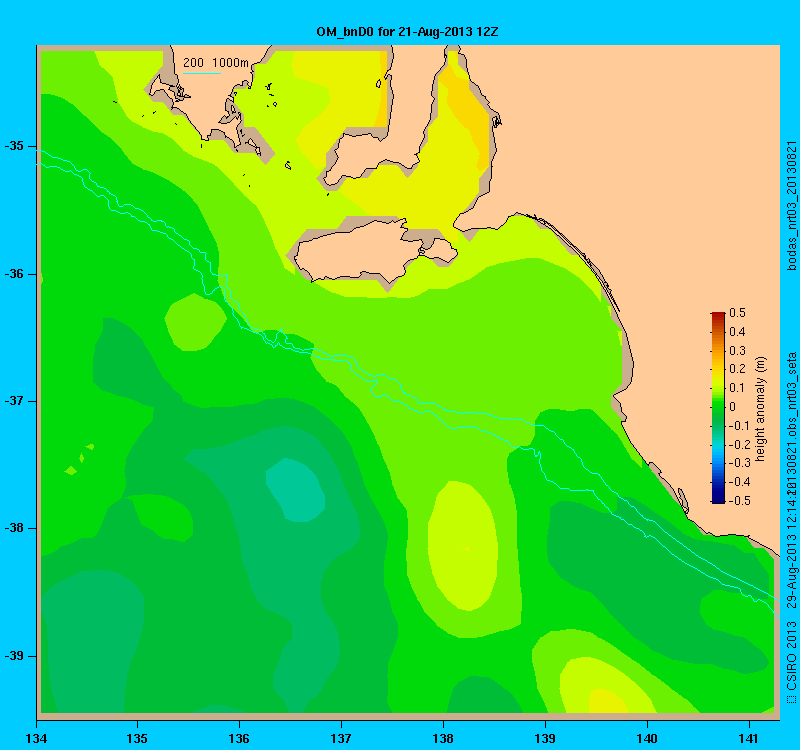Click the latitude label '-37'

(14, 401)
